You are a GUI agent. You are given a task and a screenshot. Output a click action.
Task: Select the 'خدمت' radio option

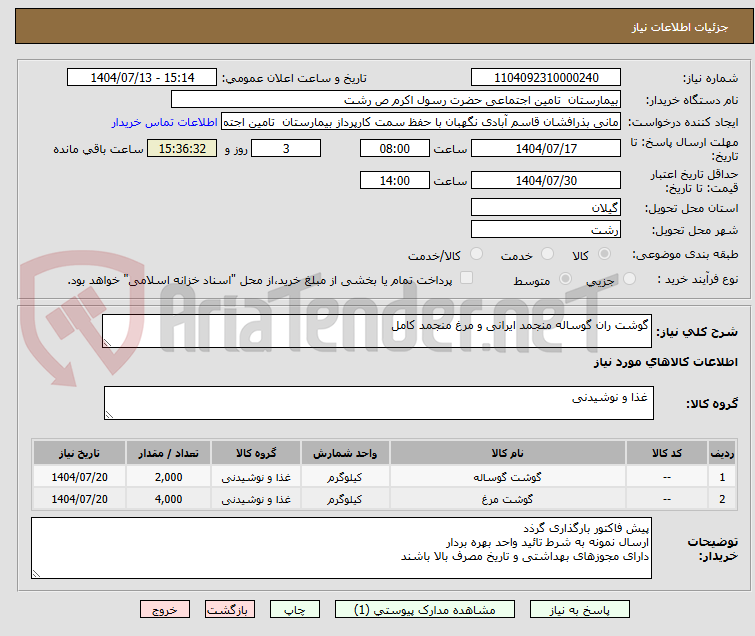coord(549,255)
